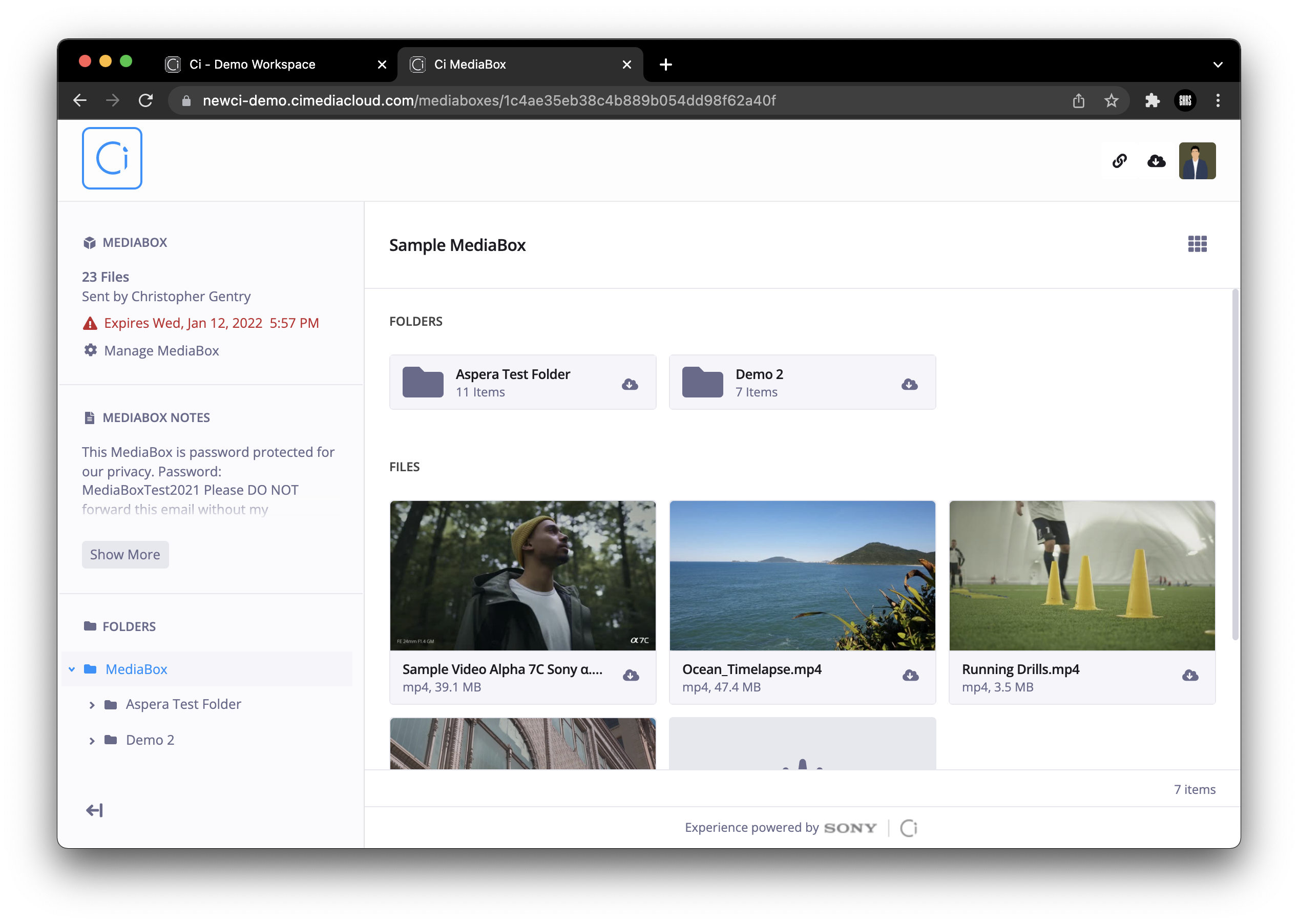1298x924 pixels.
Task: Expand Demo 2 in the folder tree
Action: coord(92,740)
